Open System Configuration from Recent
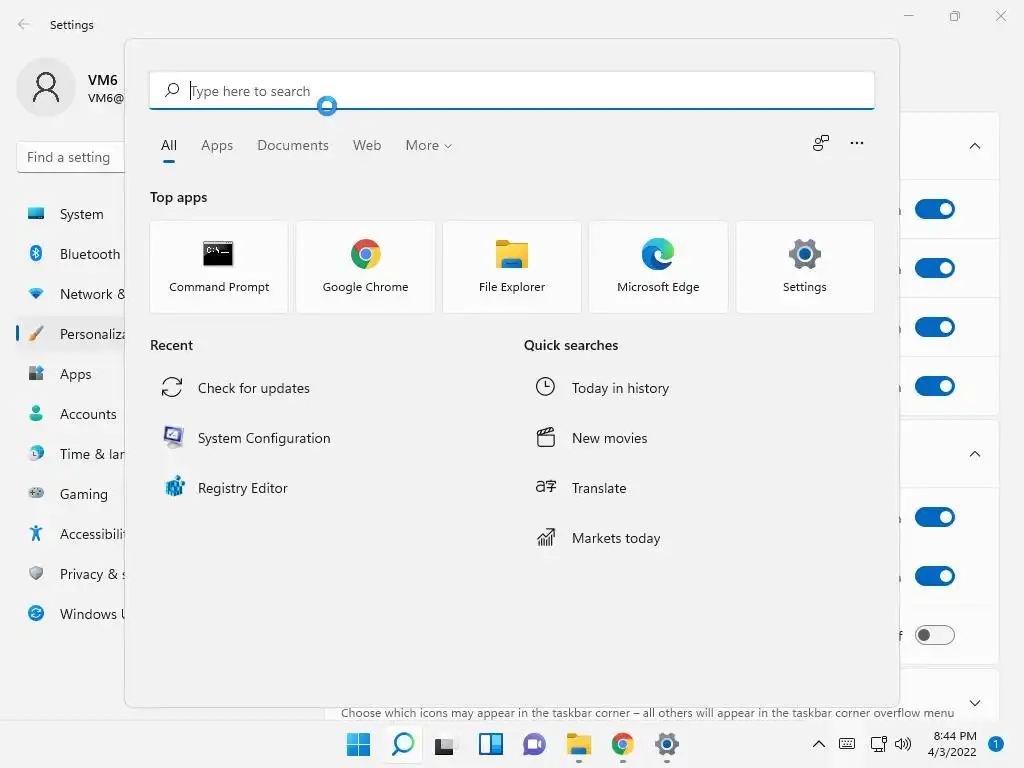1024x768 pixels. (x=247, y=438)
